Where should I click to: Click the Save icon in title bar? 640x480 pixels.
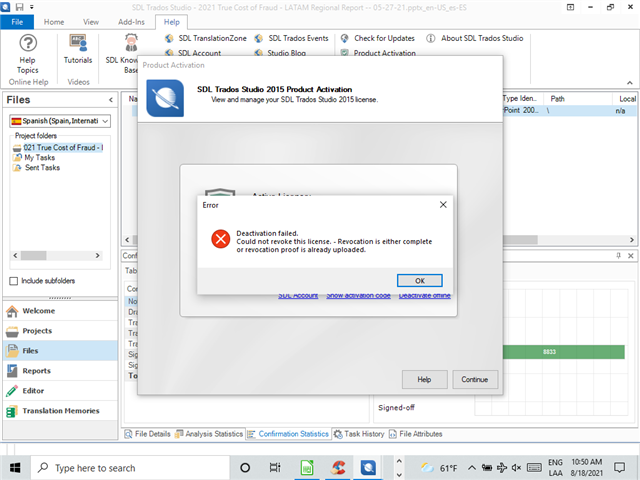tap(19, 7)
